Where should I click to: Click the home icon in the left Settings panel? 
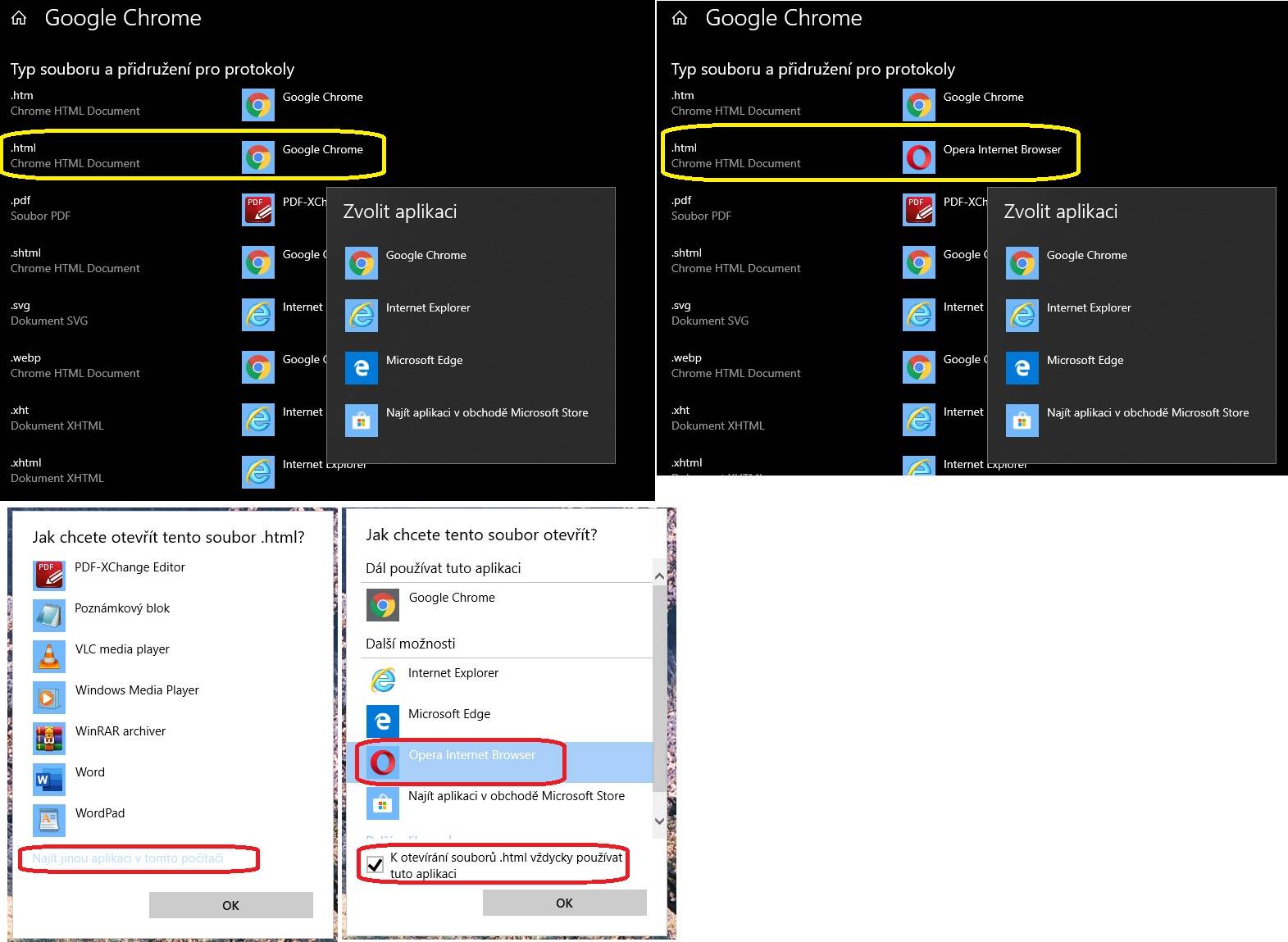point(19,18)
